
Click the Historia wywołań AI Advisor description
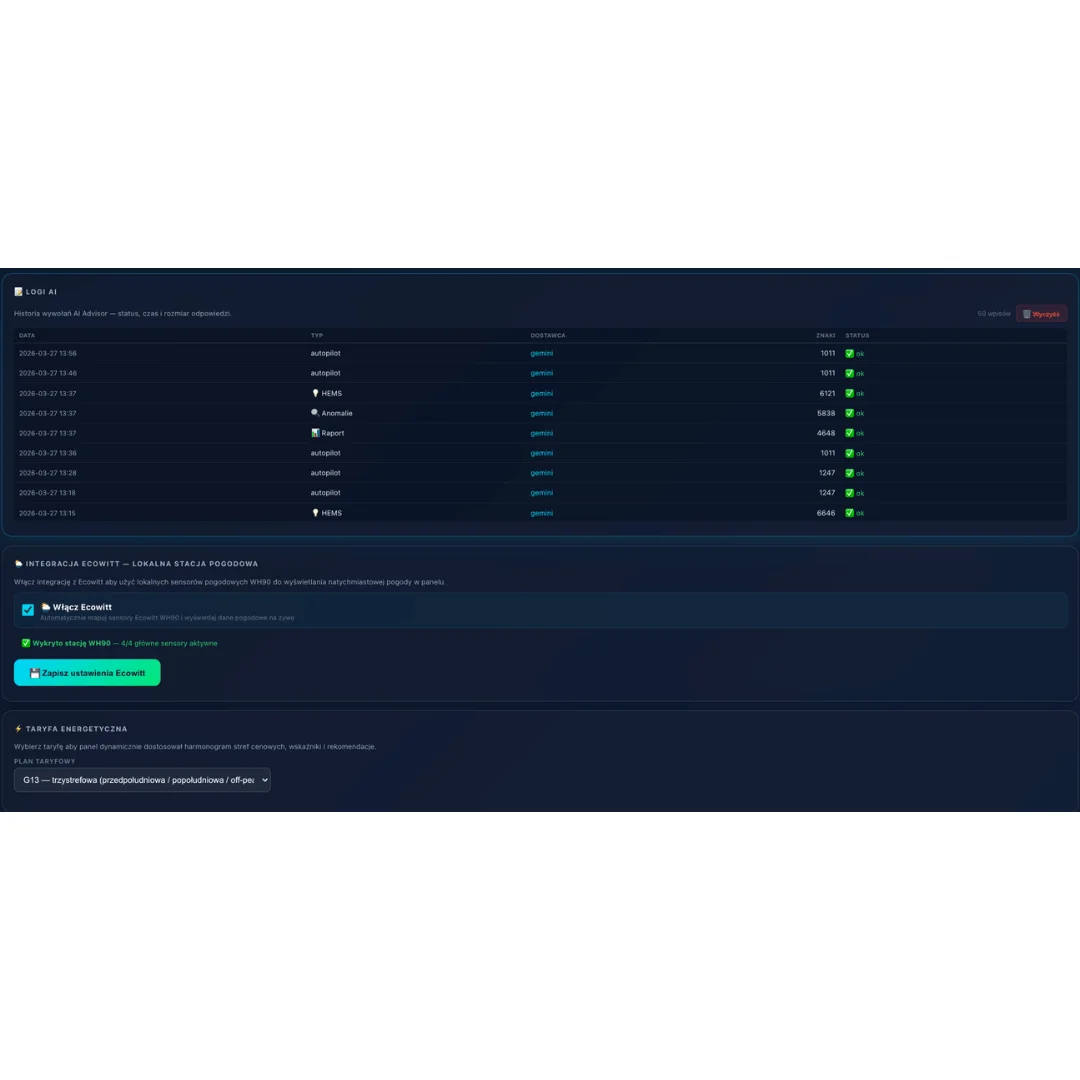(123, 313)
